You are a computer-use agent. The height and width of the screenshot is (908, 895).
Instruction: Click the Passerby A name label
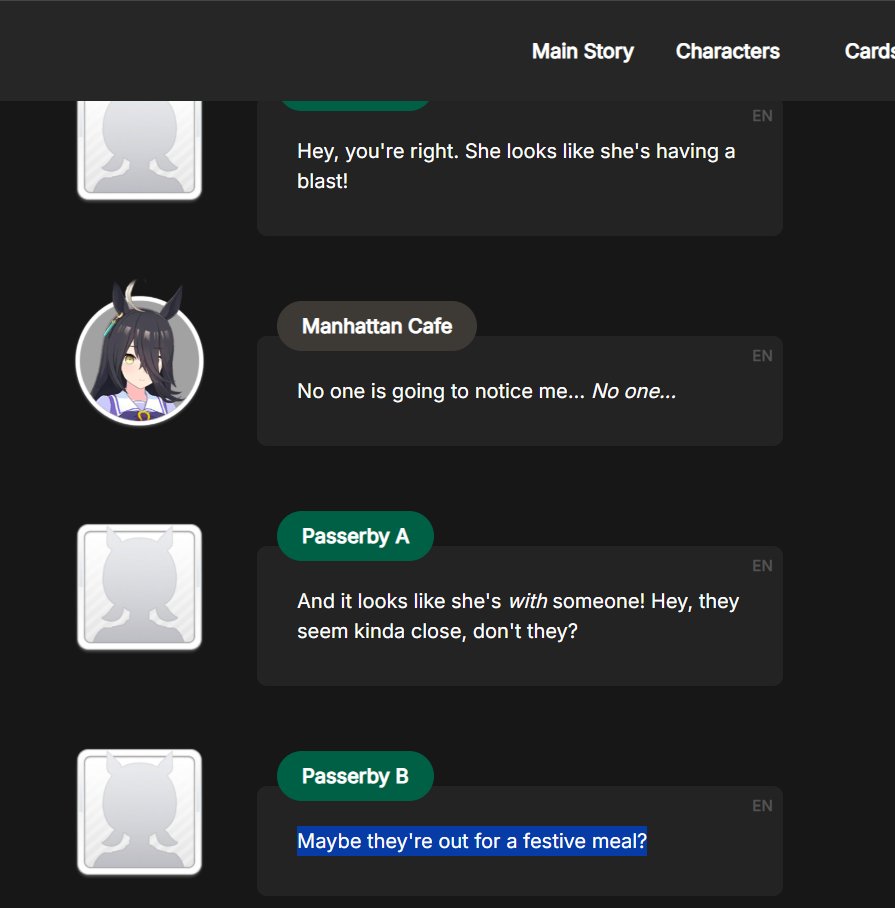[x=355, y=536]
